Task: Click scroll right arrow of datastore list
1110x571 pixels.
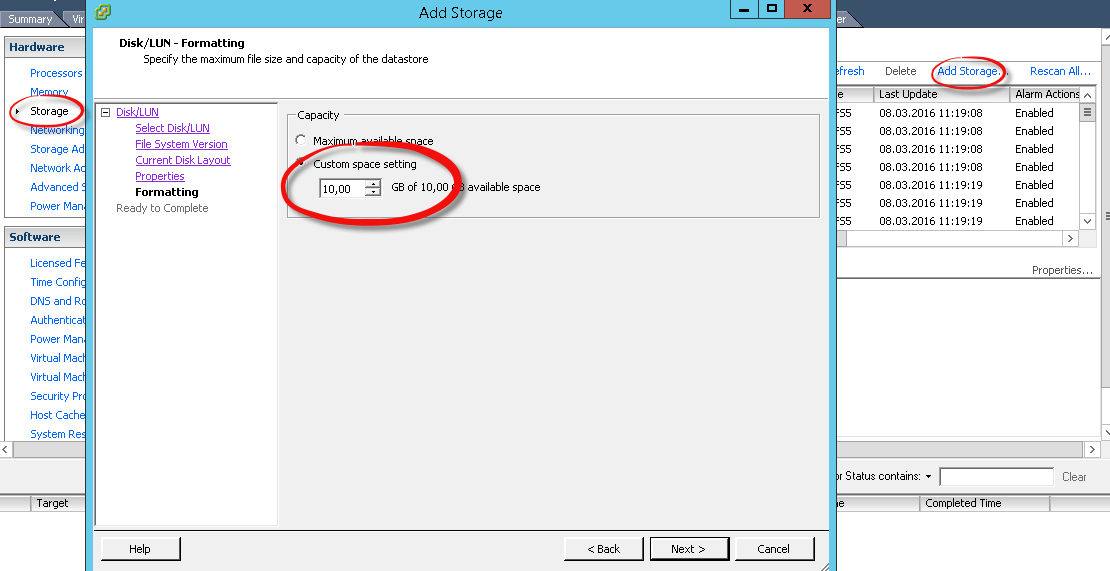Action: (1070, 238)
